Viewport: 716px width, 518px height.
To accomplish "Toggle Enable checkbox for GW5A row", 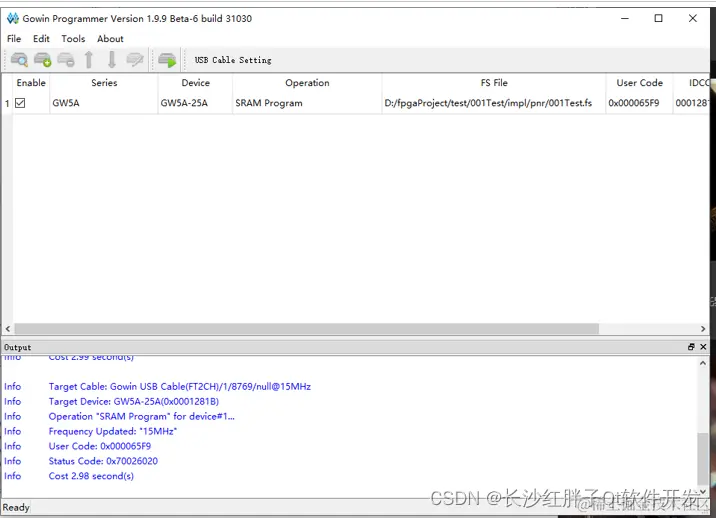I will point(20,103).
